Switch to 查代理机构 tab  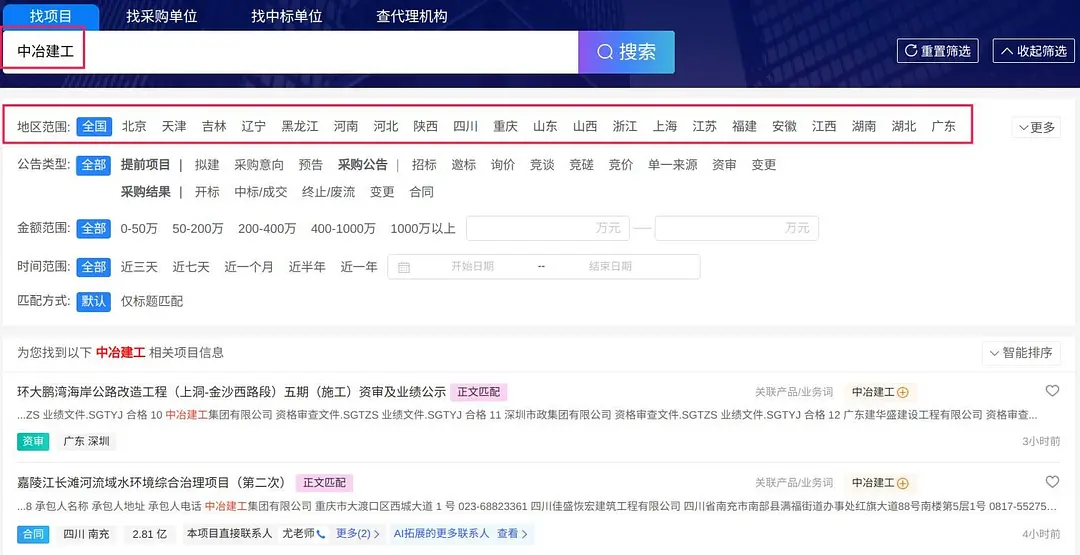[412, 17]
